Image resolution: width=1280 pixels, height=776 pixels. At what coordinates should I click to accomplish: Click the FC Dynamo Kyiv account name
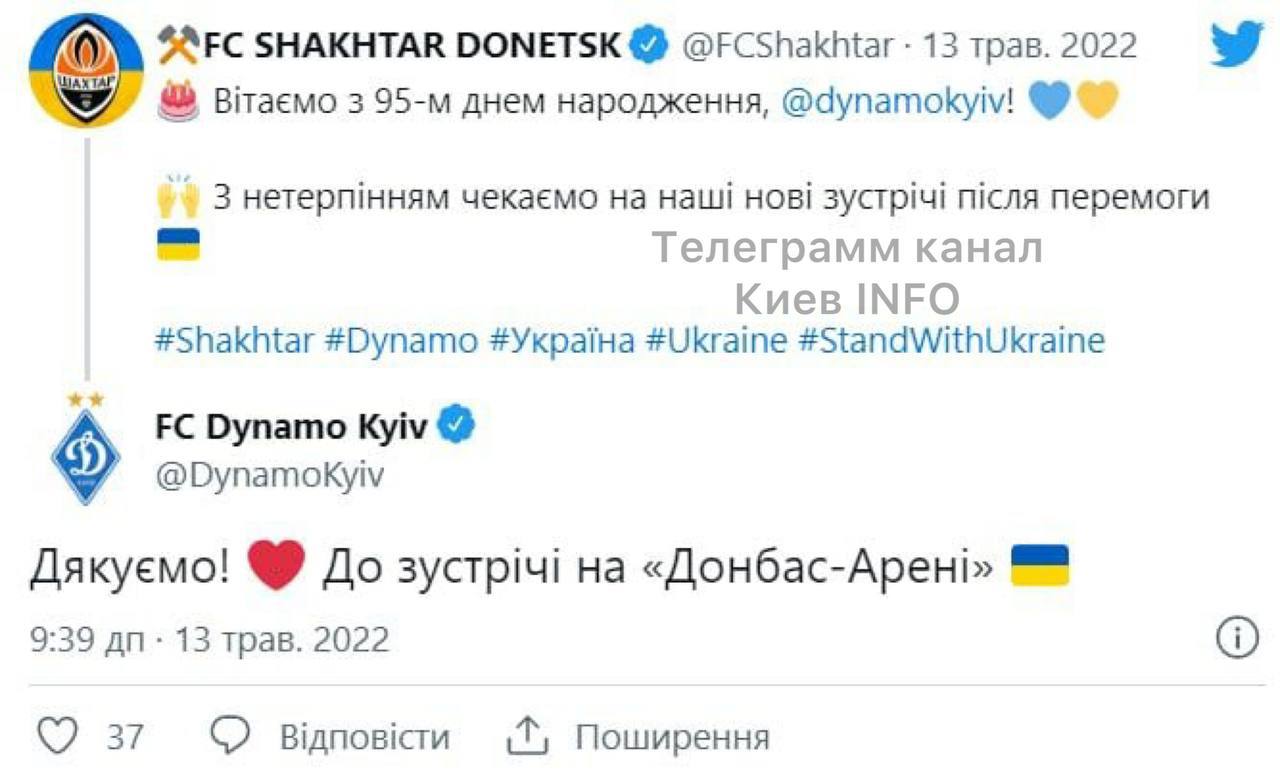[291, 427]
